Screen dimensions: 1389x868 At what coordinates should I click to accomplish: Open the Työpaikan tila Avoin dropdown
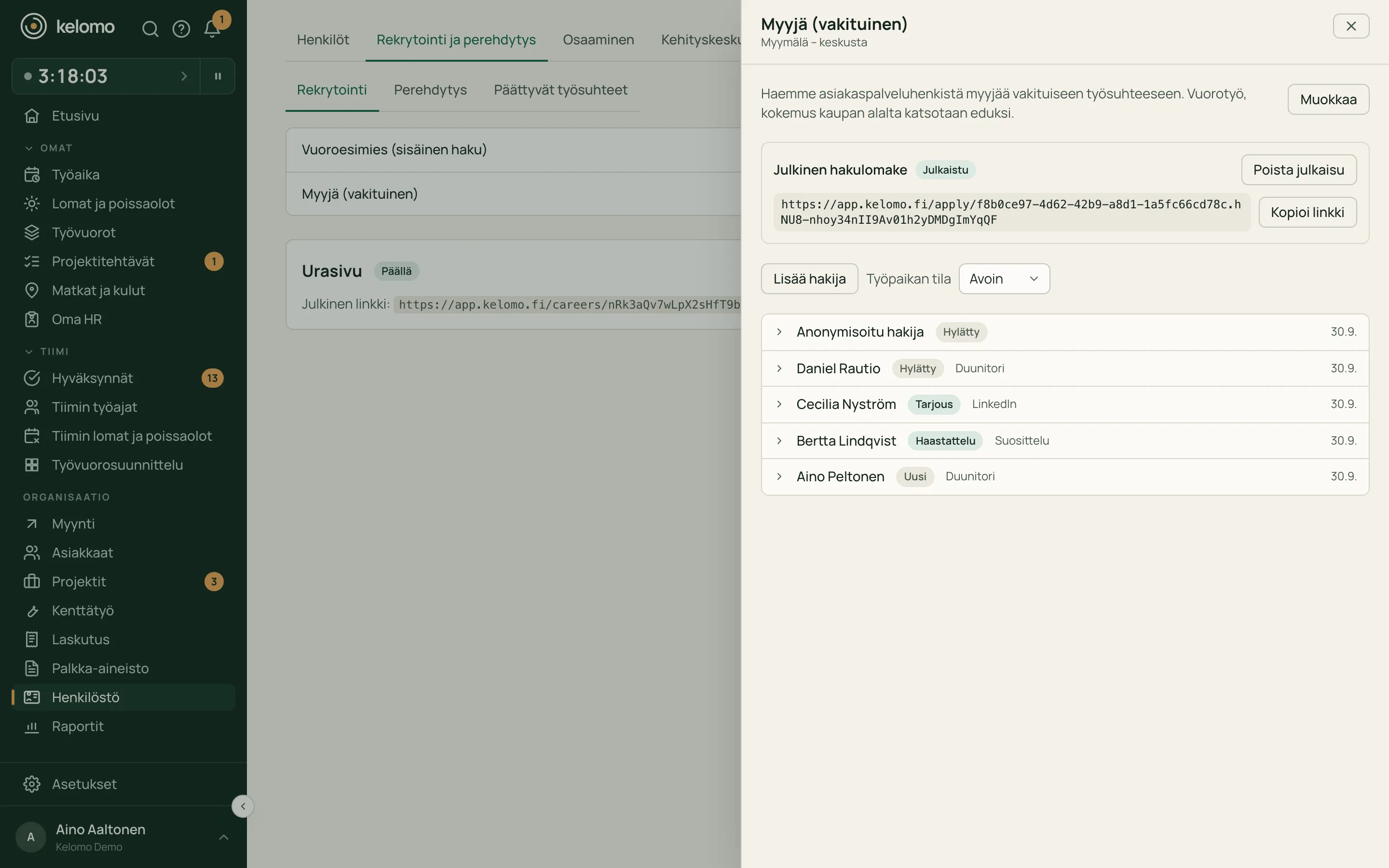click(1004, 279)
